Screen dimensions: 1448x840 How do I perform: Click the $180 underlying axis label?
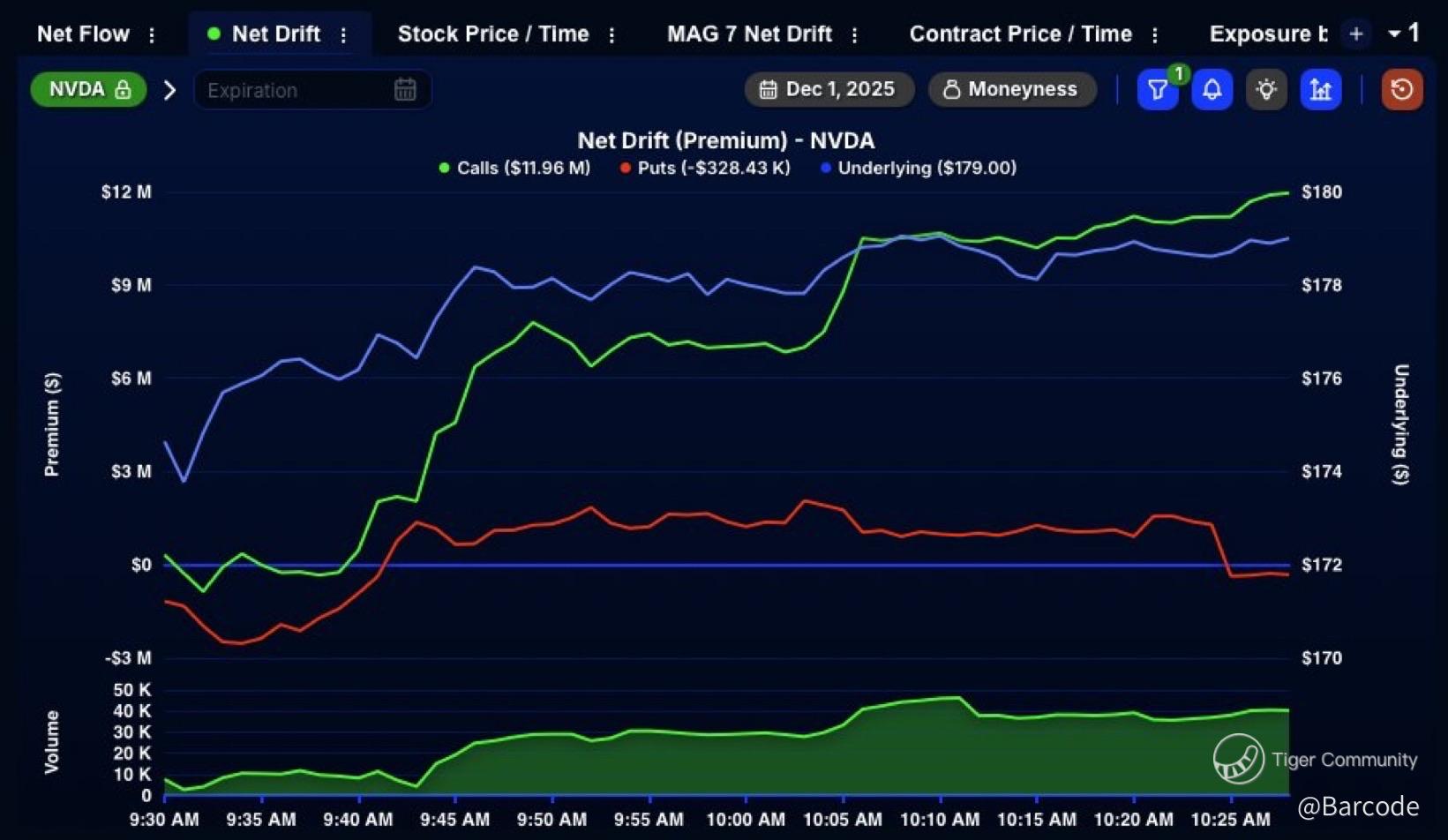click(1322, 192)
